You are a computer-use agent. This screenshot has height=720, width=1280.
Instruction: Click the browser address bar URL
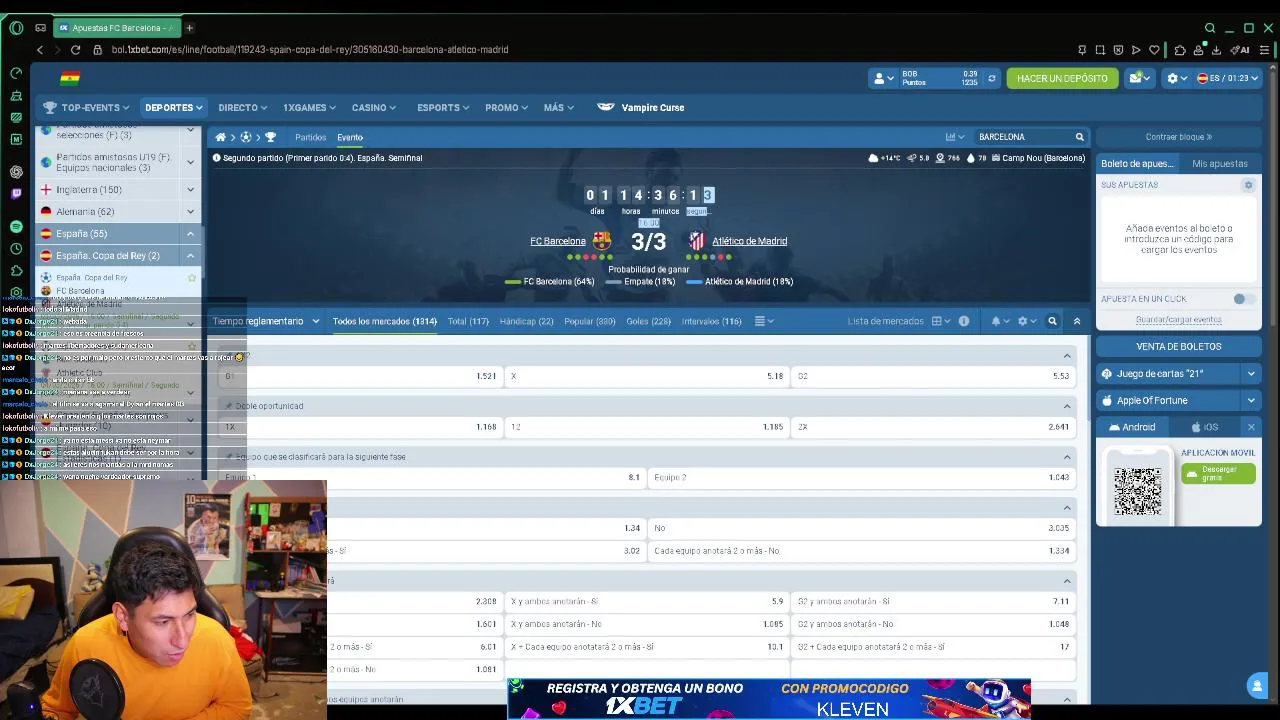pos(310,49)
